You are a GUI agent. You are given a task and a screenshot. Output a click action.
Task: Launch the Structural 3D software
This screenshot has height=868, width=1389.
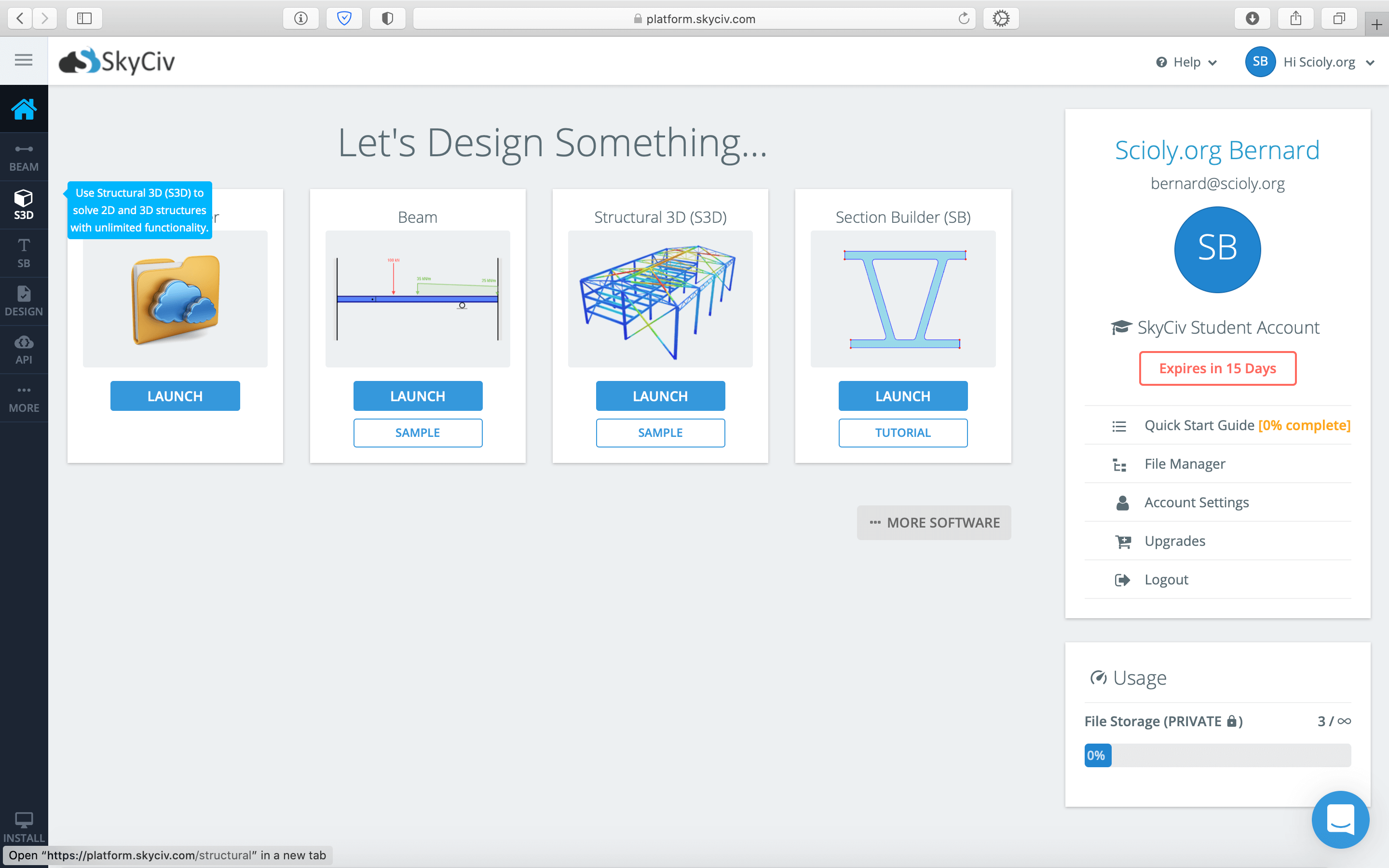[660, 396]
